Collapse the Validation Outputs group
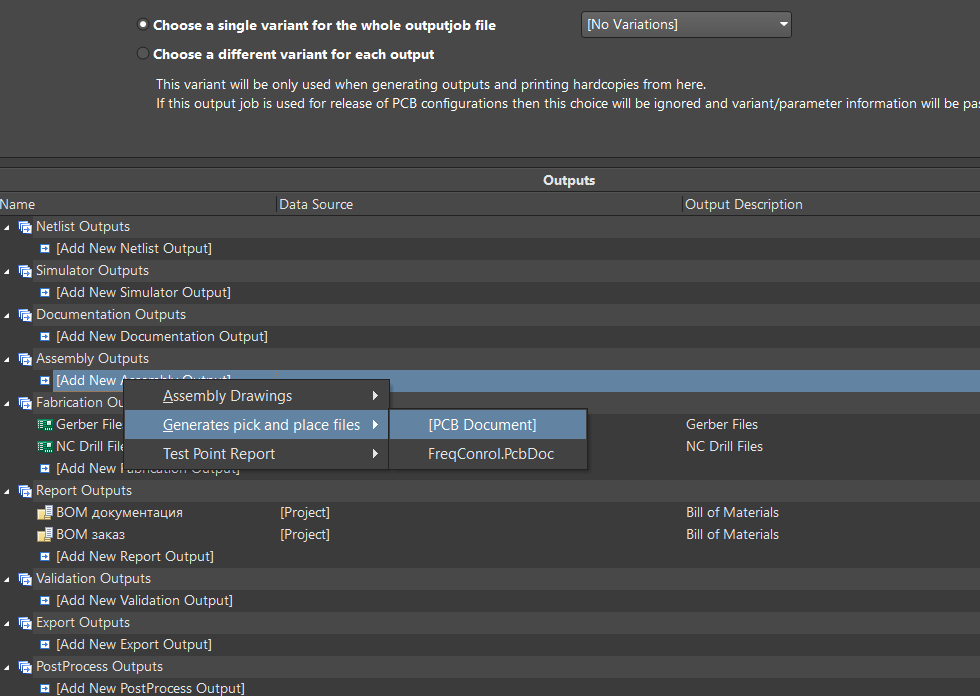 point(7,579)
